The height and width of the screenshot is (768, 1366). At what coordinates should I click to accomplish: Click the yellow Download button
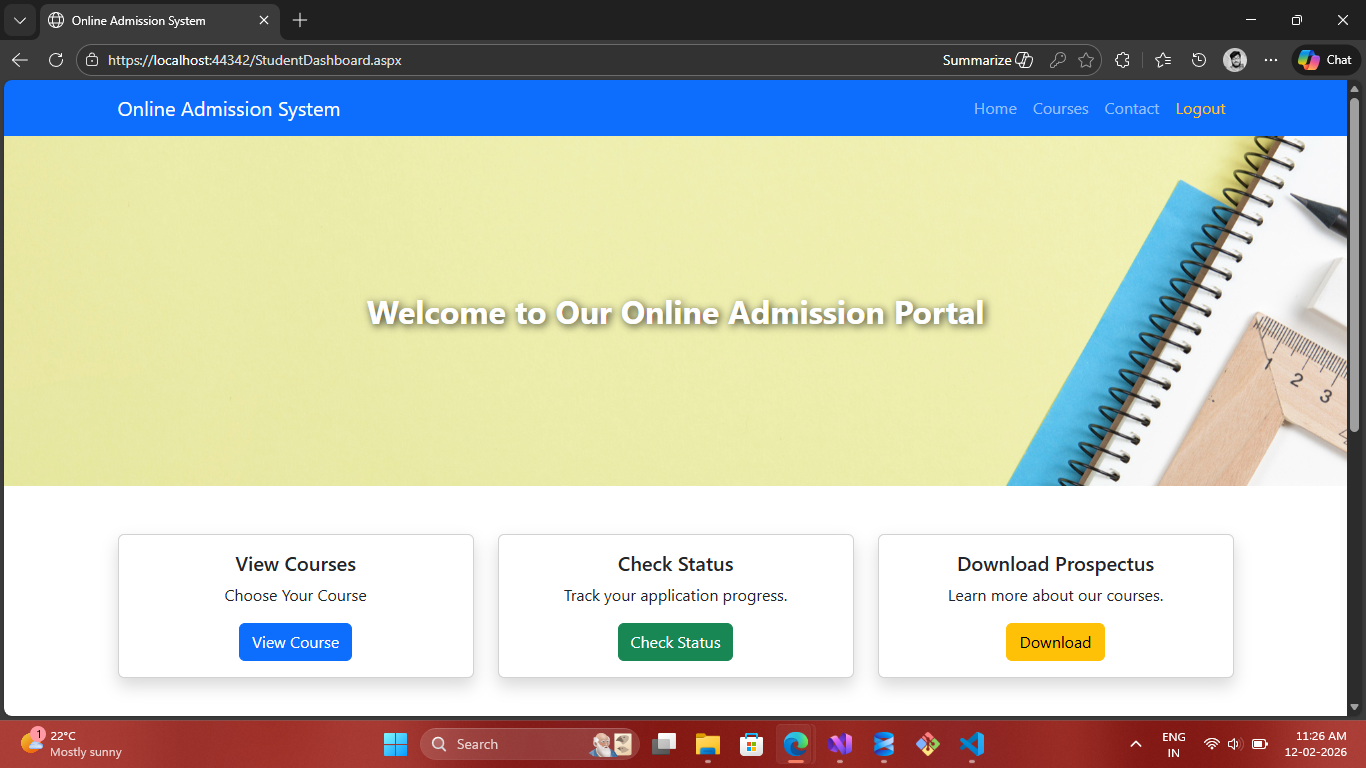(x=1055, y=642)
